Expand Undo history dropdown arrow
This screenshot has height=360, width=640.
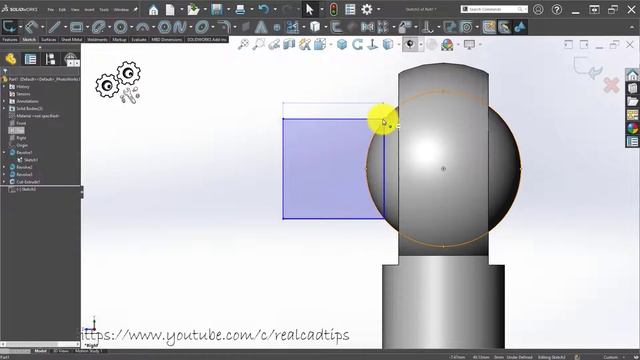[x=275, y=9]
